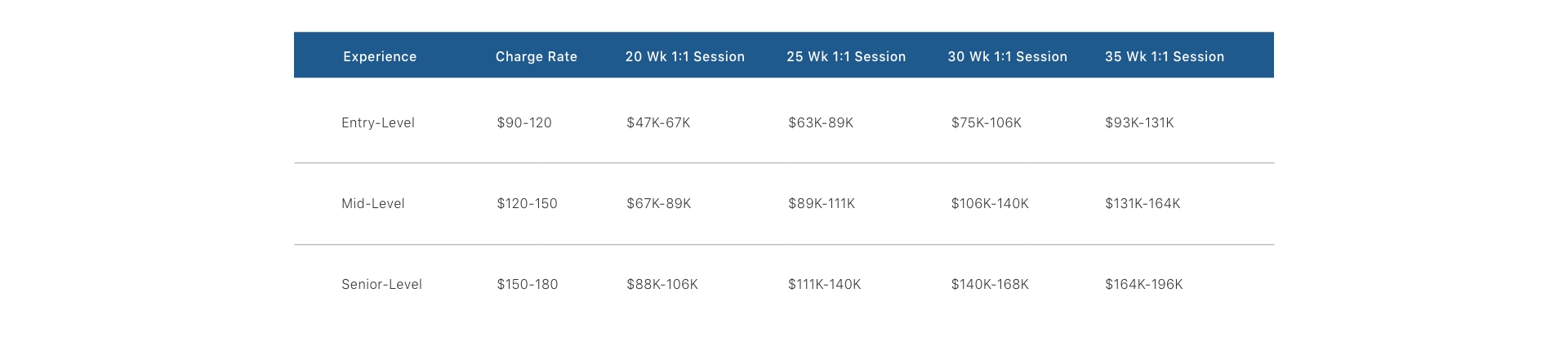Select the $89K-111K income cell

(822, 203)
